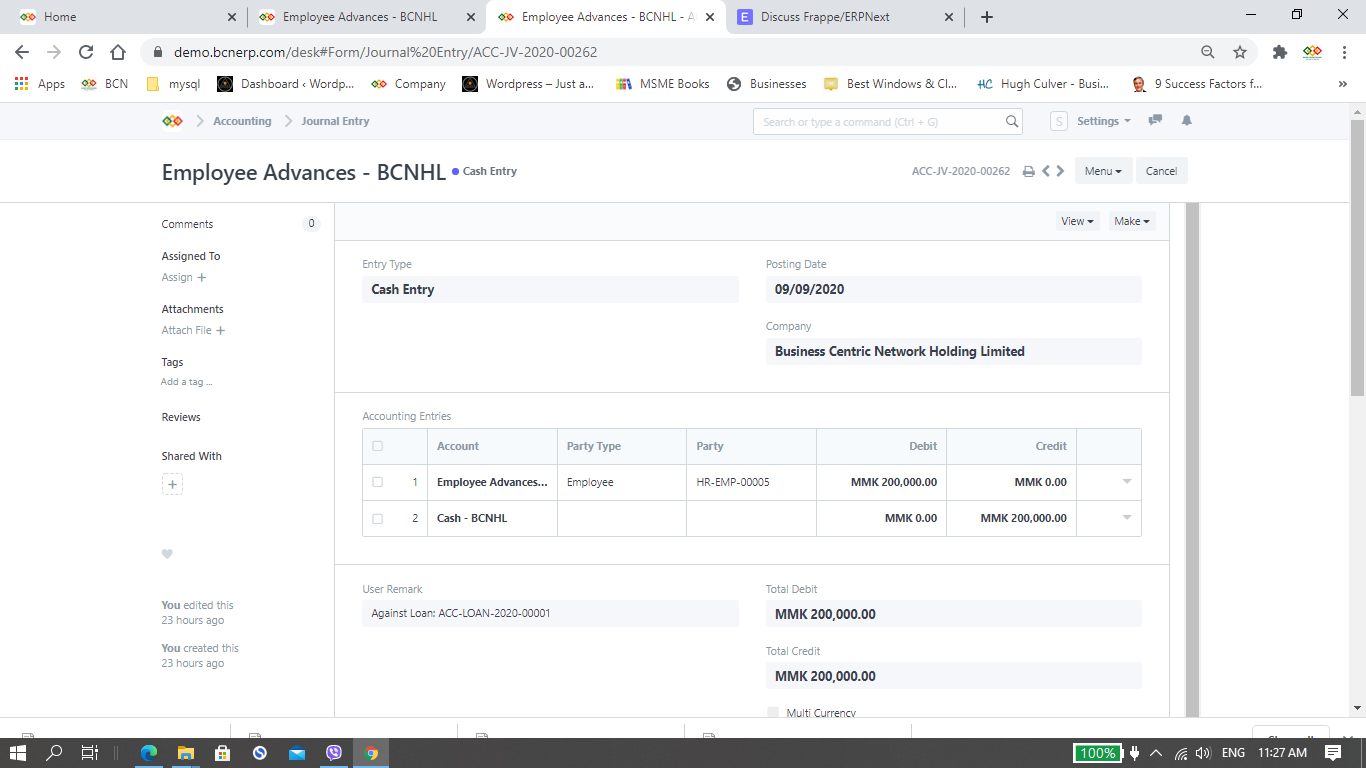
Task: Add an assignee with the Assign plus
Action: (x=202, y=277)
